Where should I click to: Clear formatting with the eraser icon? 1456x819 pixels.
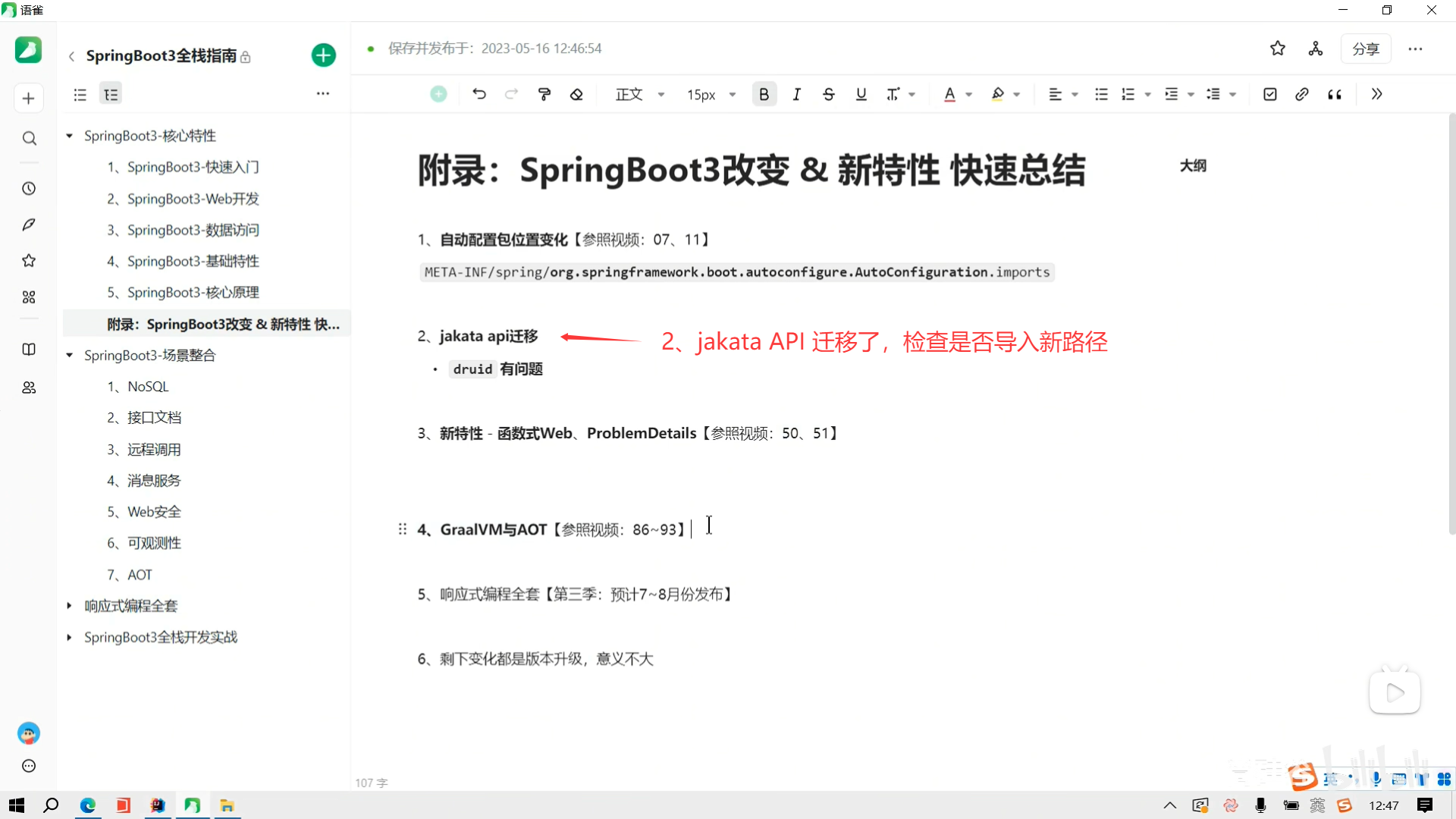point(576,93)
